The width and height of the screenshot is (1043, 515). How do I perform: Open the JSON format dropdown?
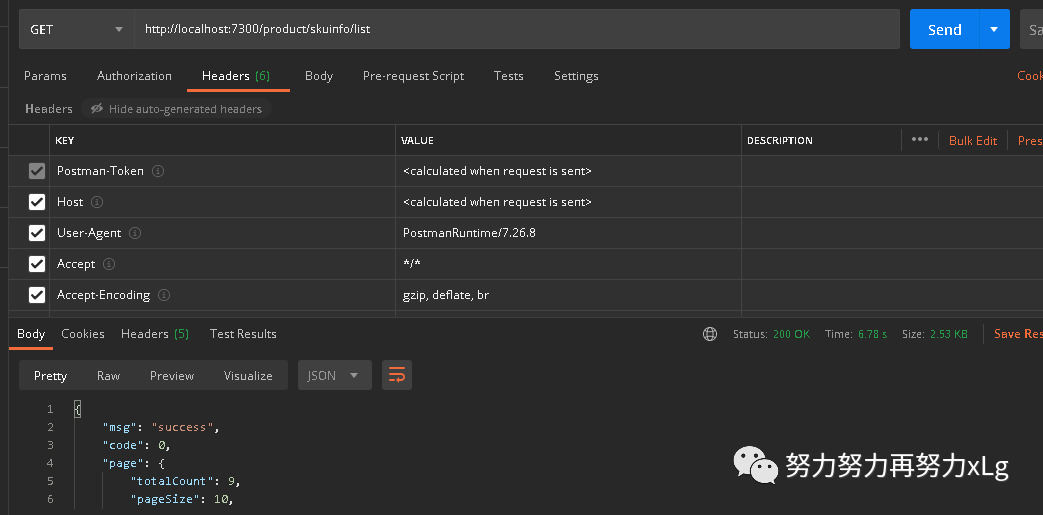coord(334,375)
